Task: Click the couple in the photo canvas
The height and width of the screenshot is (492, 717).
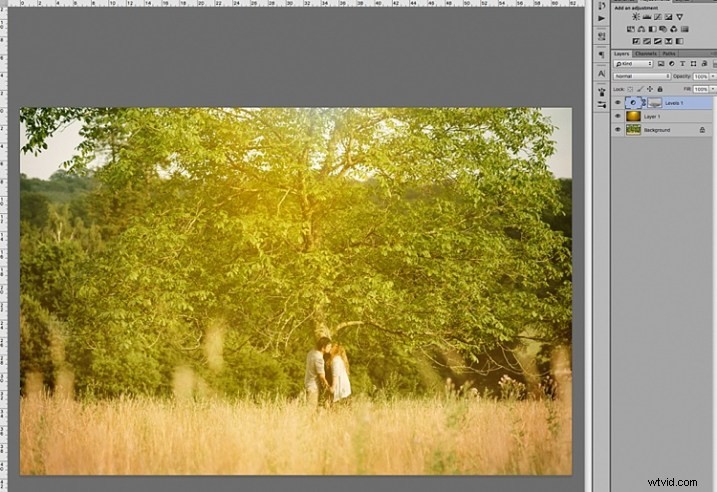Action: [x=328, y=371]
